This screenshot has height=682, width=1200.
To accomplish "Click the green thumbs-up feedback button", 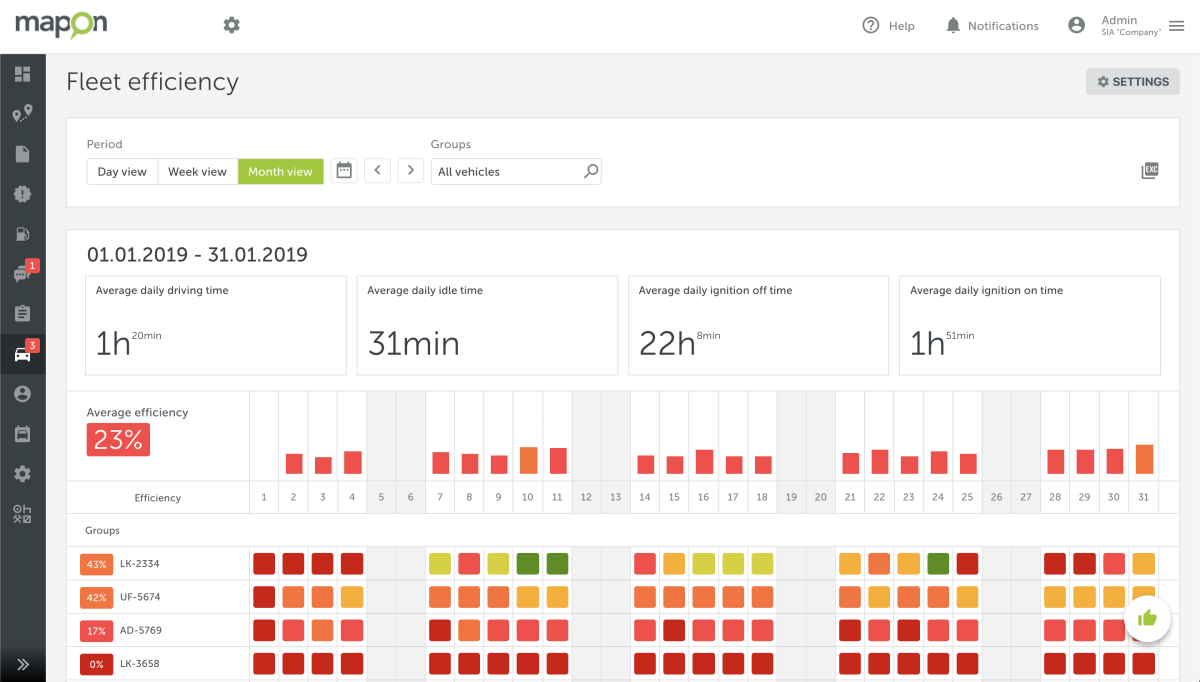I will [x=1147, y=618].
